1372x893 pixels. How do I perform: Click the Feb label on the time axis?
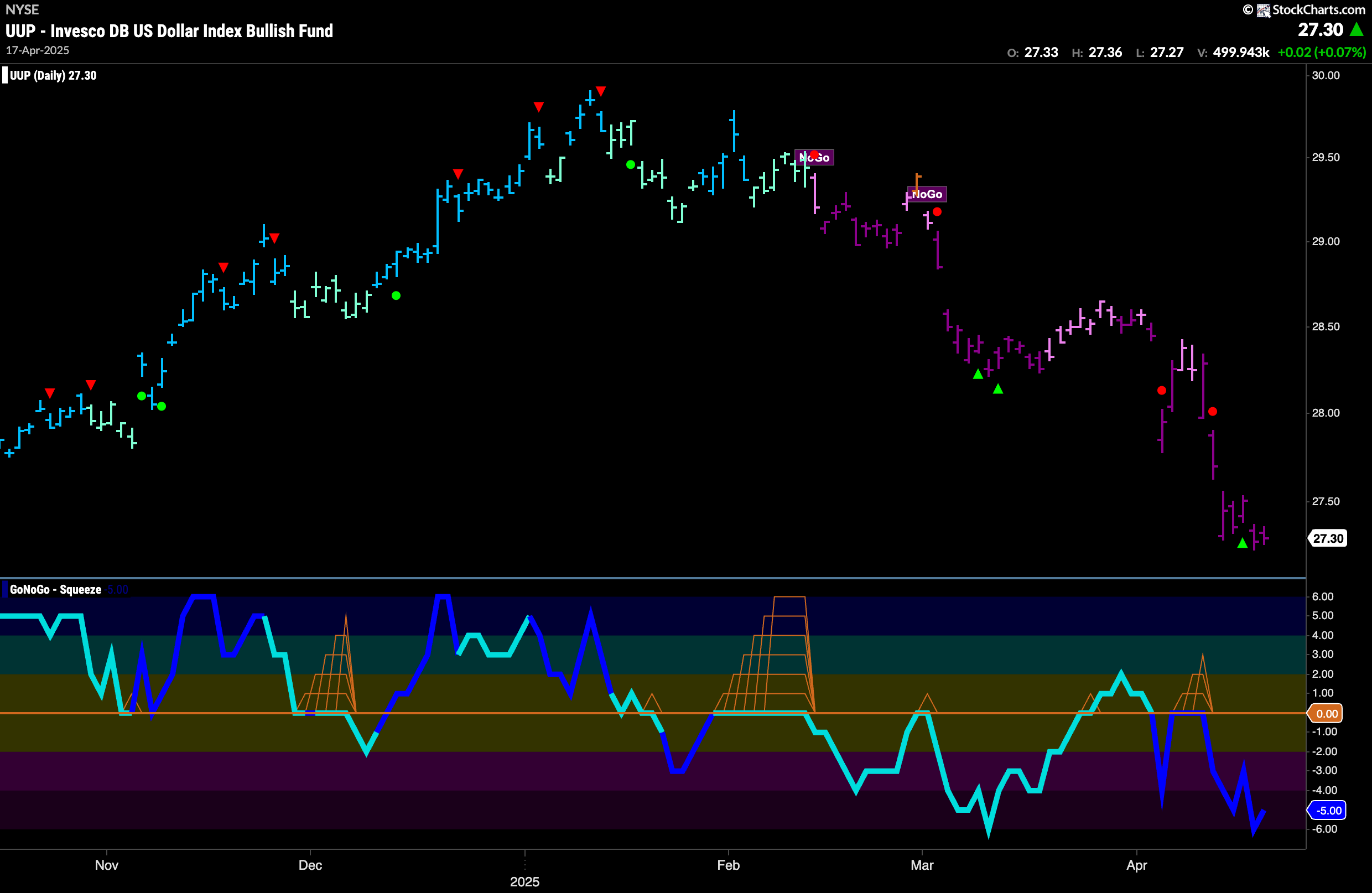coord(728,865)
